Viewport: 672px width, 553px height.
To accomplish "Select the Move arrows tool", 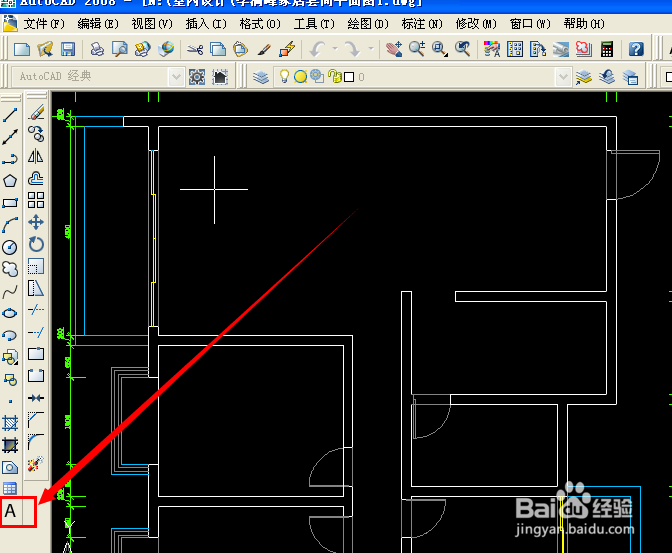I will pos(36,222).
